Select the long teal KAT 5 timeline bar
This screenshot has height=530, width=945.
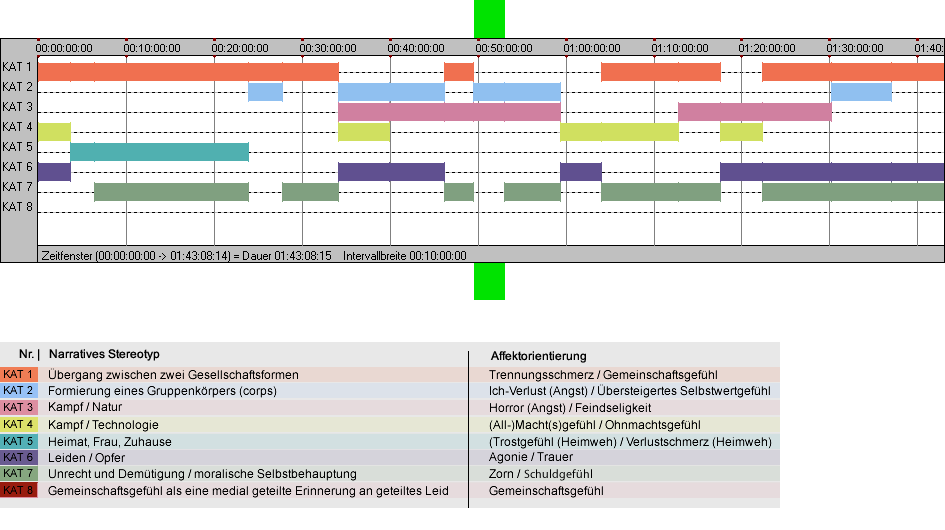pos(160,152)
